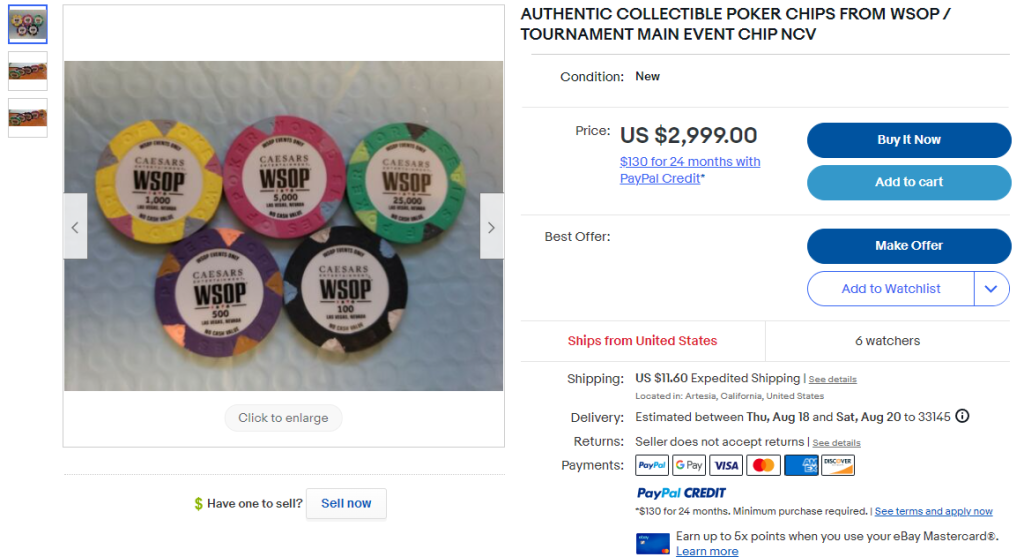Click the eBay Mastercard card image
This screenshot has width=1024, height=557.
click(652, 543)
